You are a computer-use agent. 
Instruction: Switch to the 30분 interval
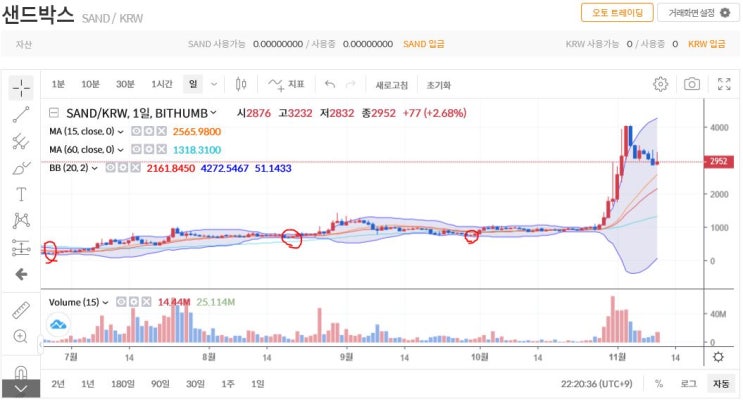(125, 84)
